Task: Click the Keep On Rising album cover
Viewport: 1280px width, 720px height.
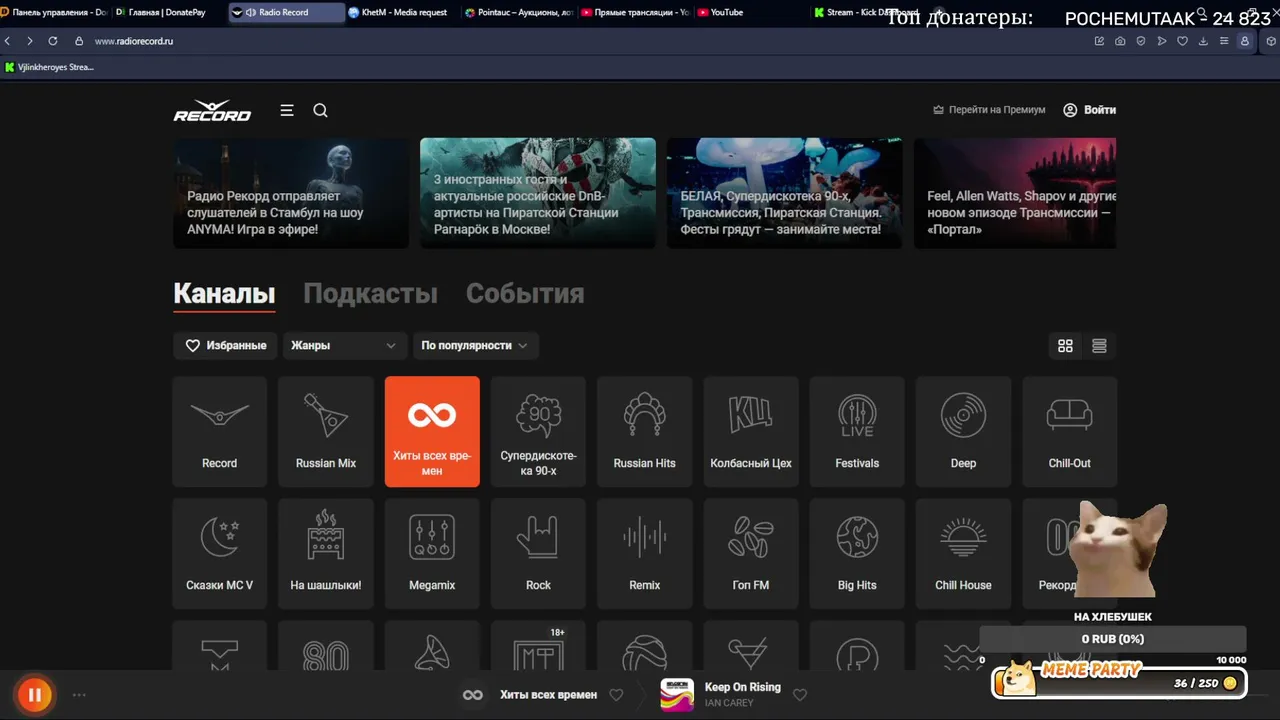Action: 677,695
